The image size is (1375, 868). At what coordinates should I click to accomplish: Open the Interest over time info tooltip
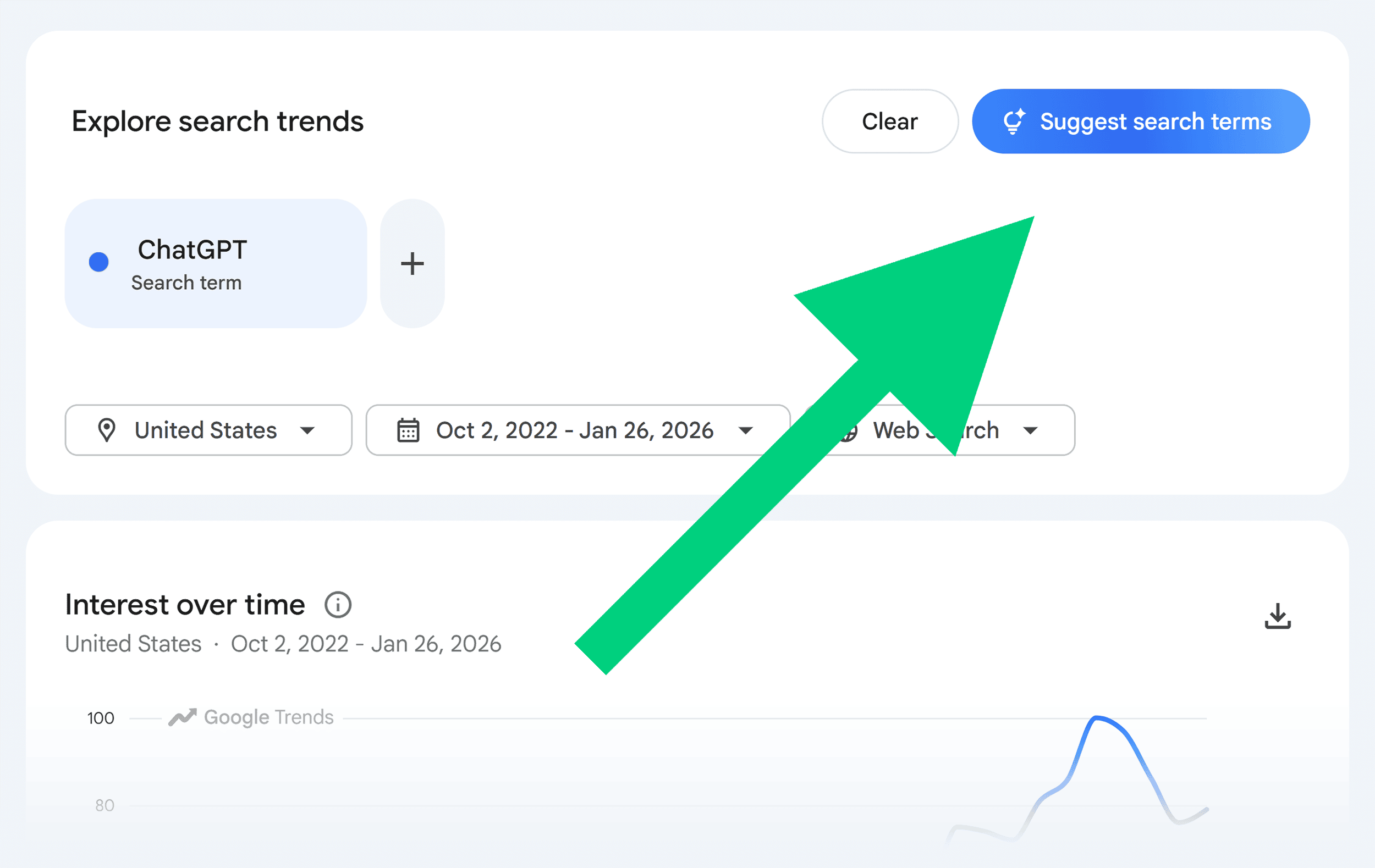point(338,605)
